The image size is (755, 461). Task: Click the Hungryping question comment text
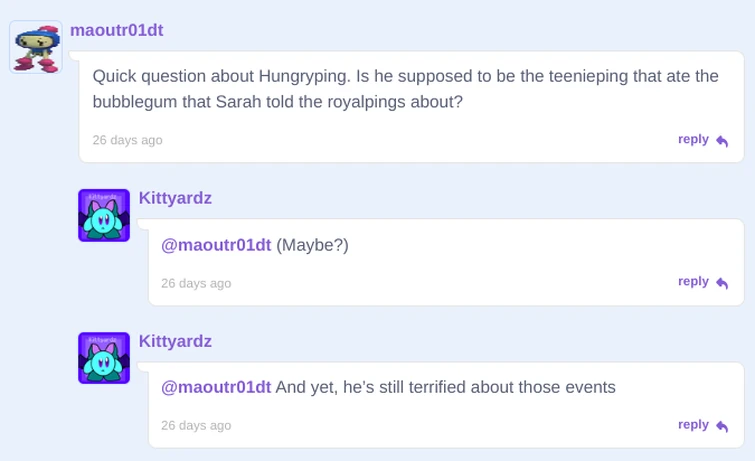405,89
